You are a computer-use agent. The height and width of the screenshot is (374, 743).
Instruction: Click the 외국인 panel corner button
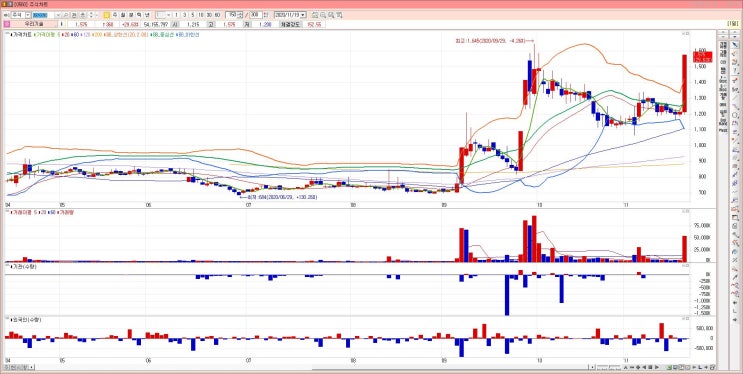point(687,319)
